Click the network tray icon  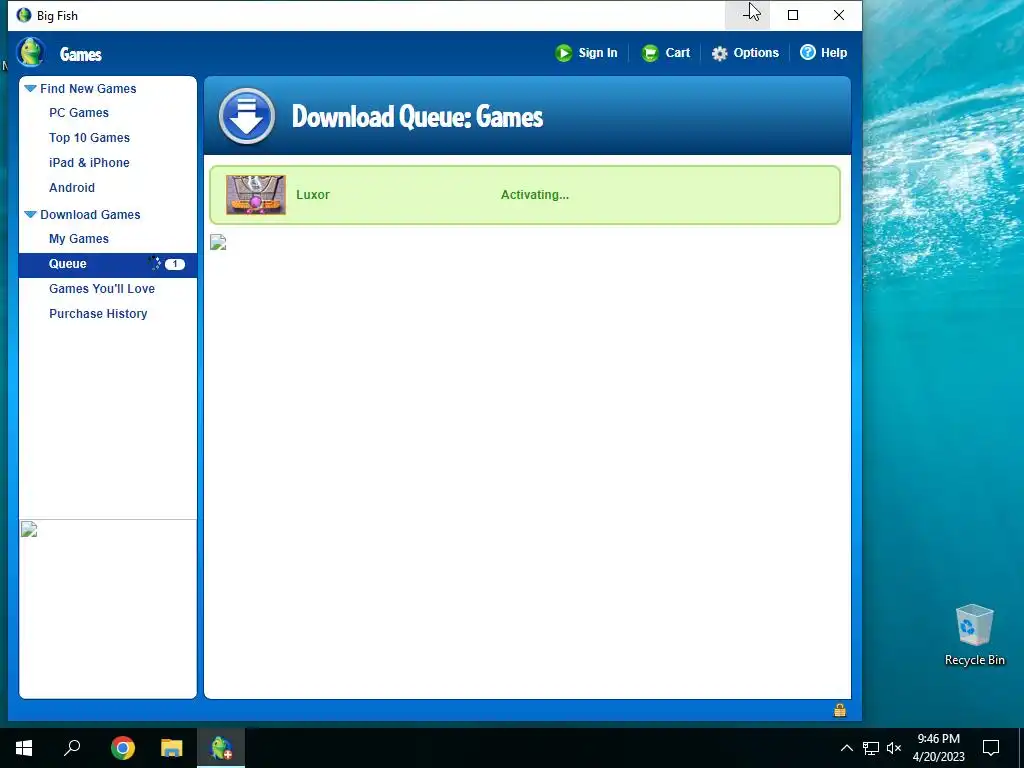(871, 748)
